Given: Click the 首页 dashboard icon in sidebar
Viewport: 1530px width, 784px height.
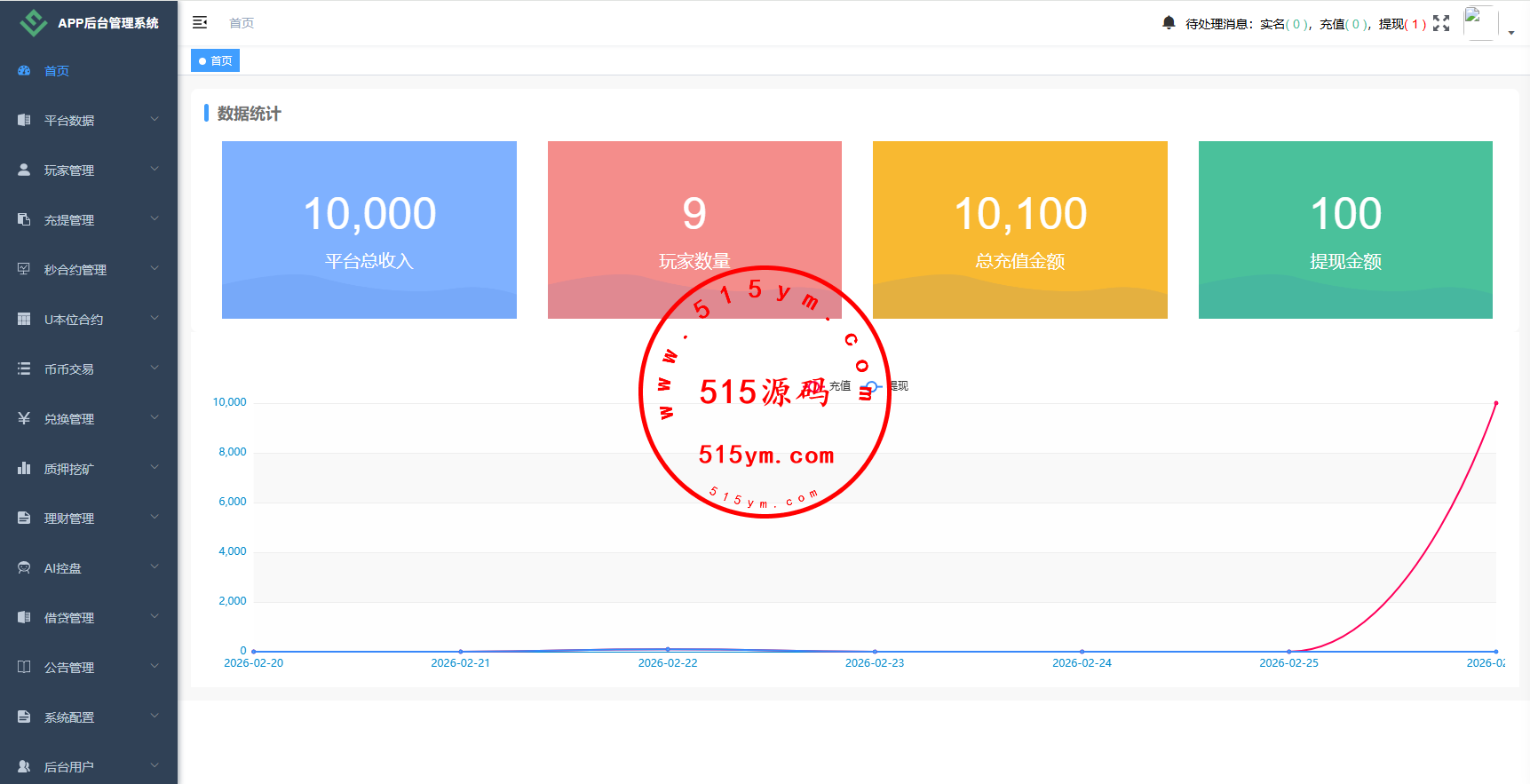Looking at the screenshot, I should pyautogui.click(x=24, y=70).
